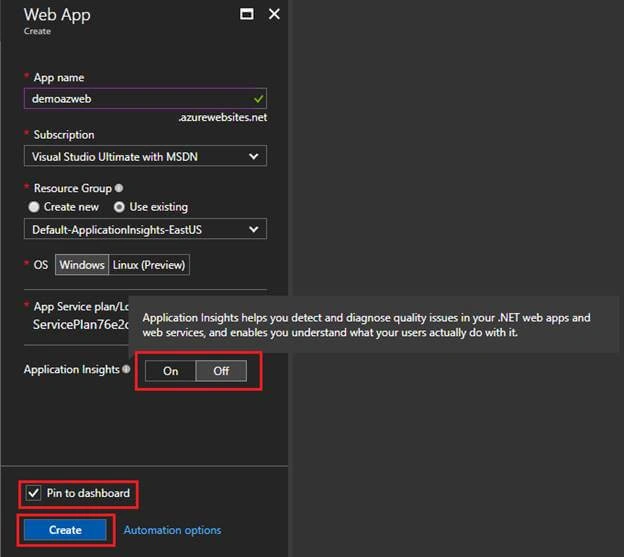Click the Resource Group info icon

coord(119,188)
